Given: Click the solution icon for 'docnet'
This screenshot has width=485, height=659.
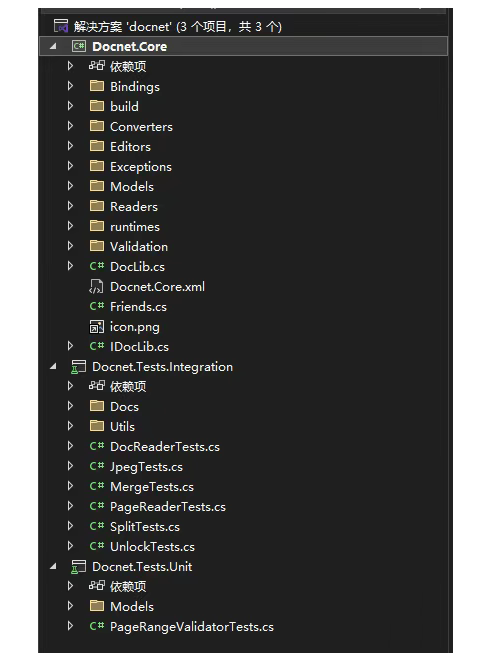Looking at the screenshot, I should pos(61,26).
